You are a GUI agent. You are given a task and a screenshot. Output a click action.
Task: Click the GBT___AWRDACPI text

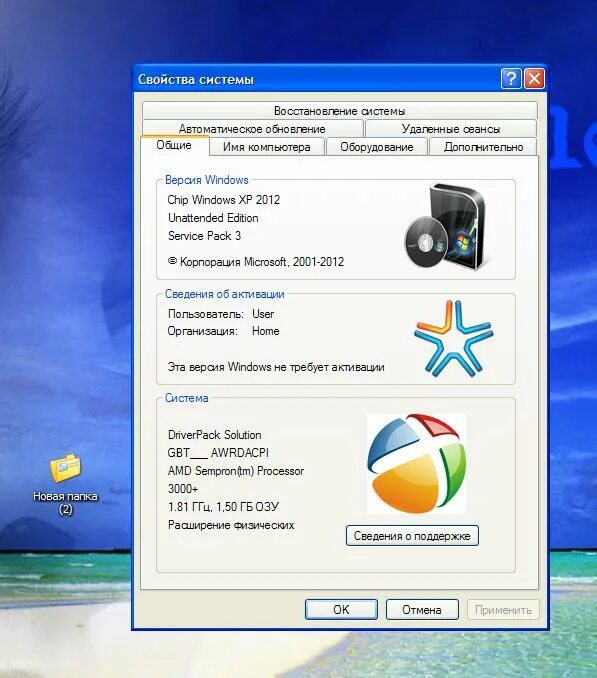click(218, 453)
